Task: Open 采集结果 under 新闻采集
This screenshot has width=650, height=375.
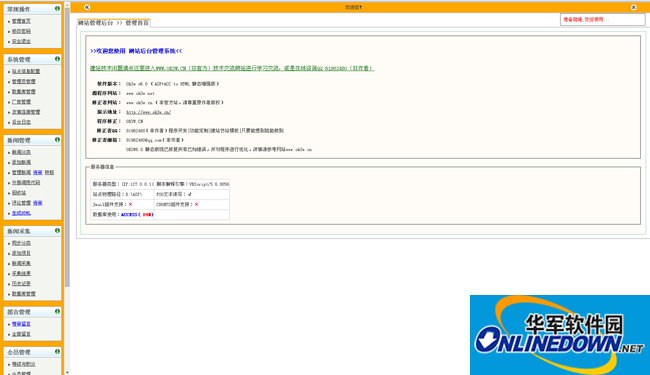Action: click(21, 273)
